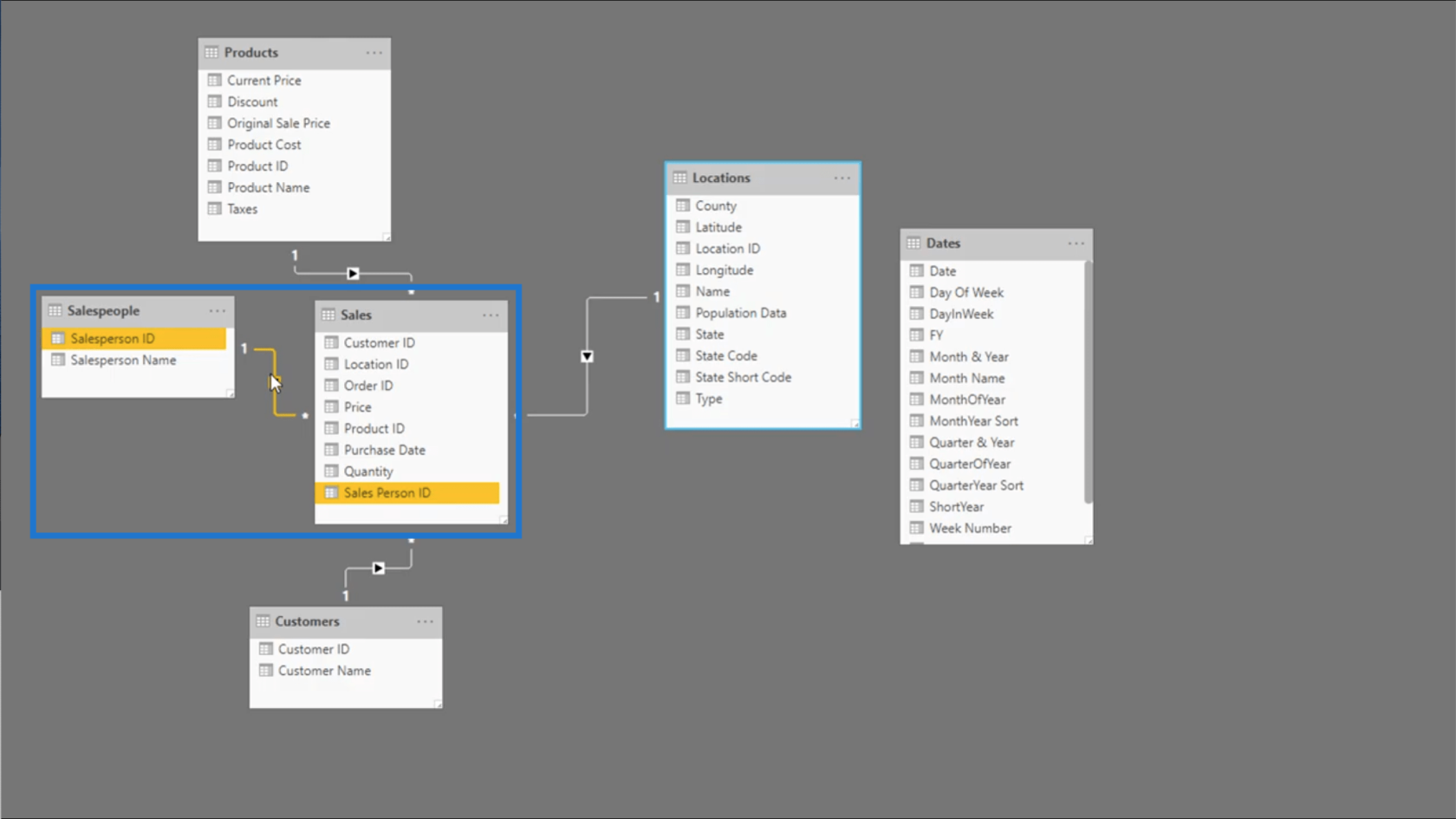Click the Dates table header icon
This screenshot has width=1456, height=819.
(x=913, y=244)
